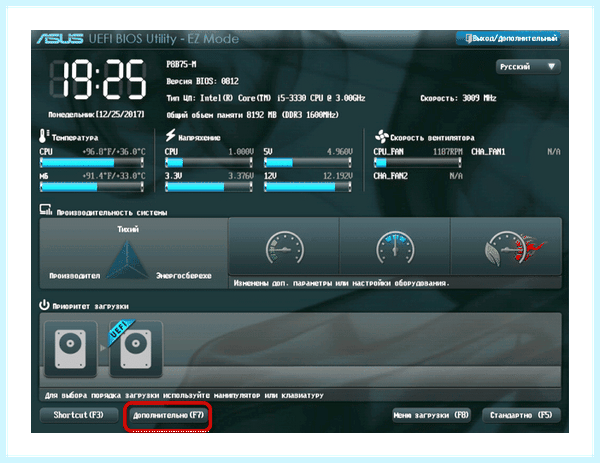Click the Тихий label on triangle
The image size is (600, 463).
[x=128, y=229]
